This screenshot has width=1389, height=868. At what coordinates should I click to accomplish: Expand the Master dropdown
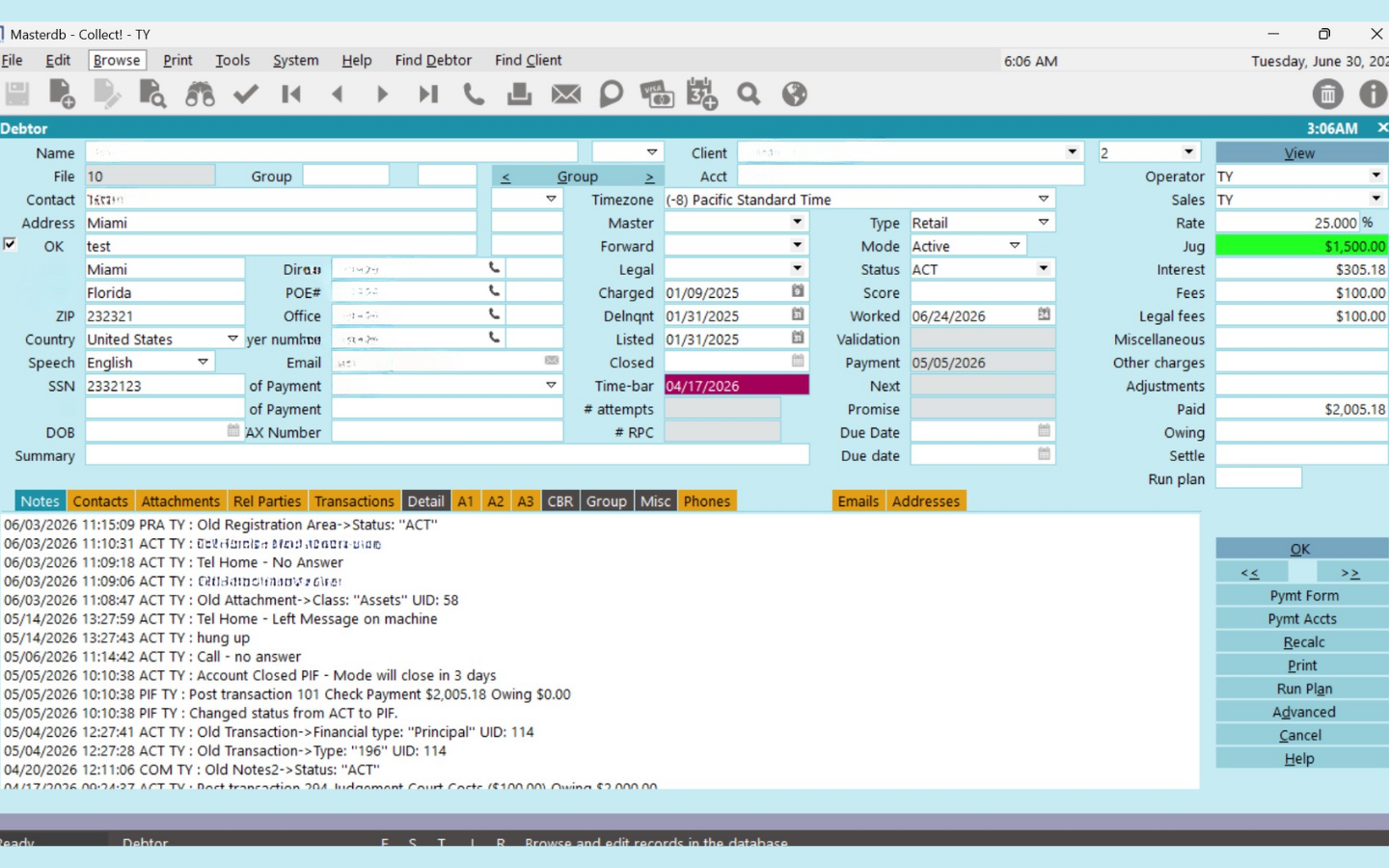(798, 222)
